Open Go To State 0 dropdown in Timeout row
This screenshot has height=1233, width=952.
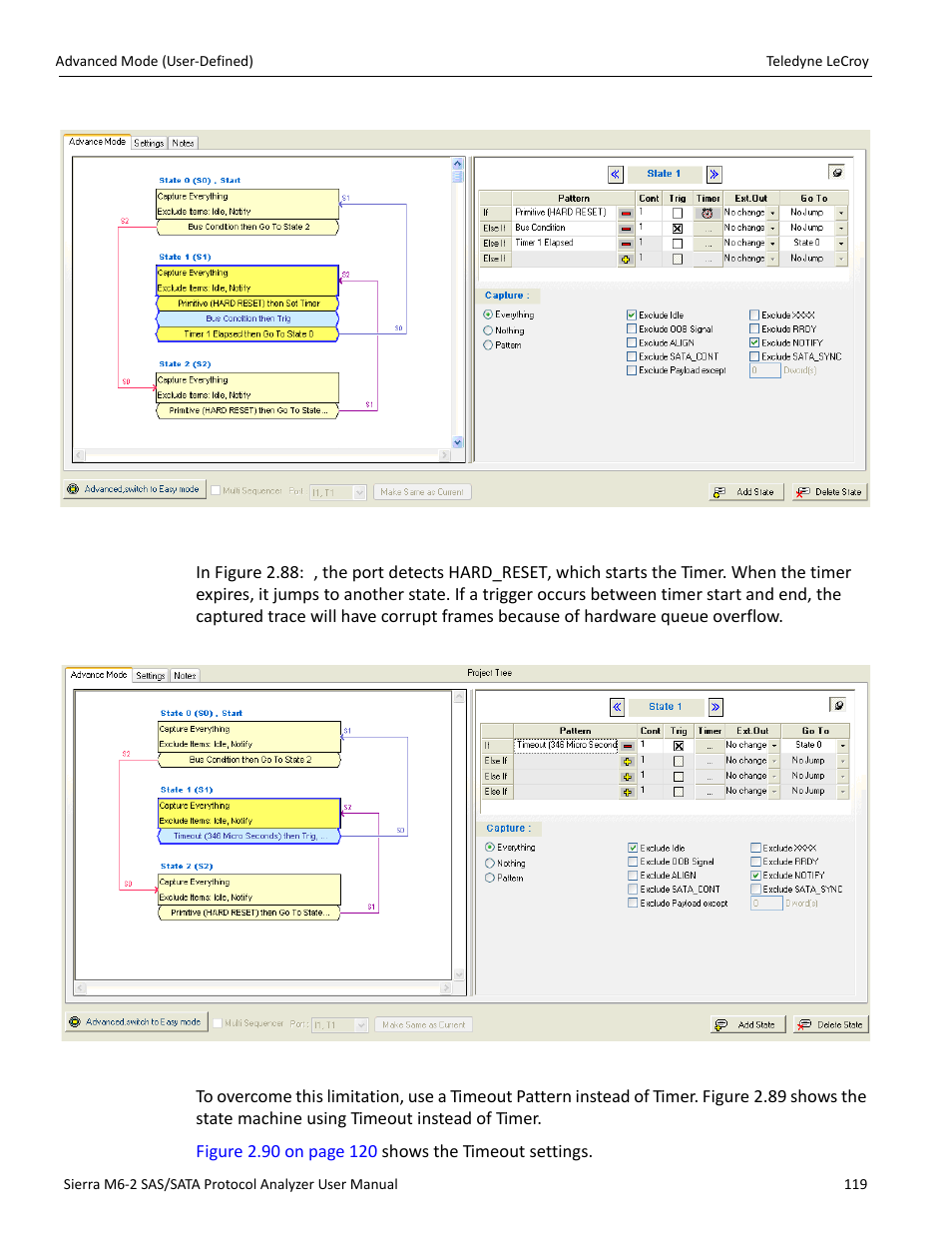pos(843,746)
